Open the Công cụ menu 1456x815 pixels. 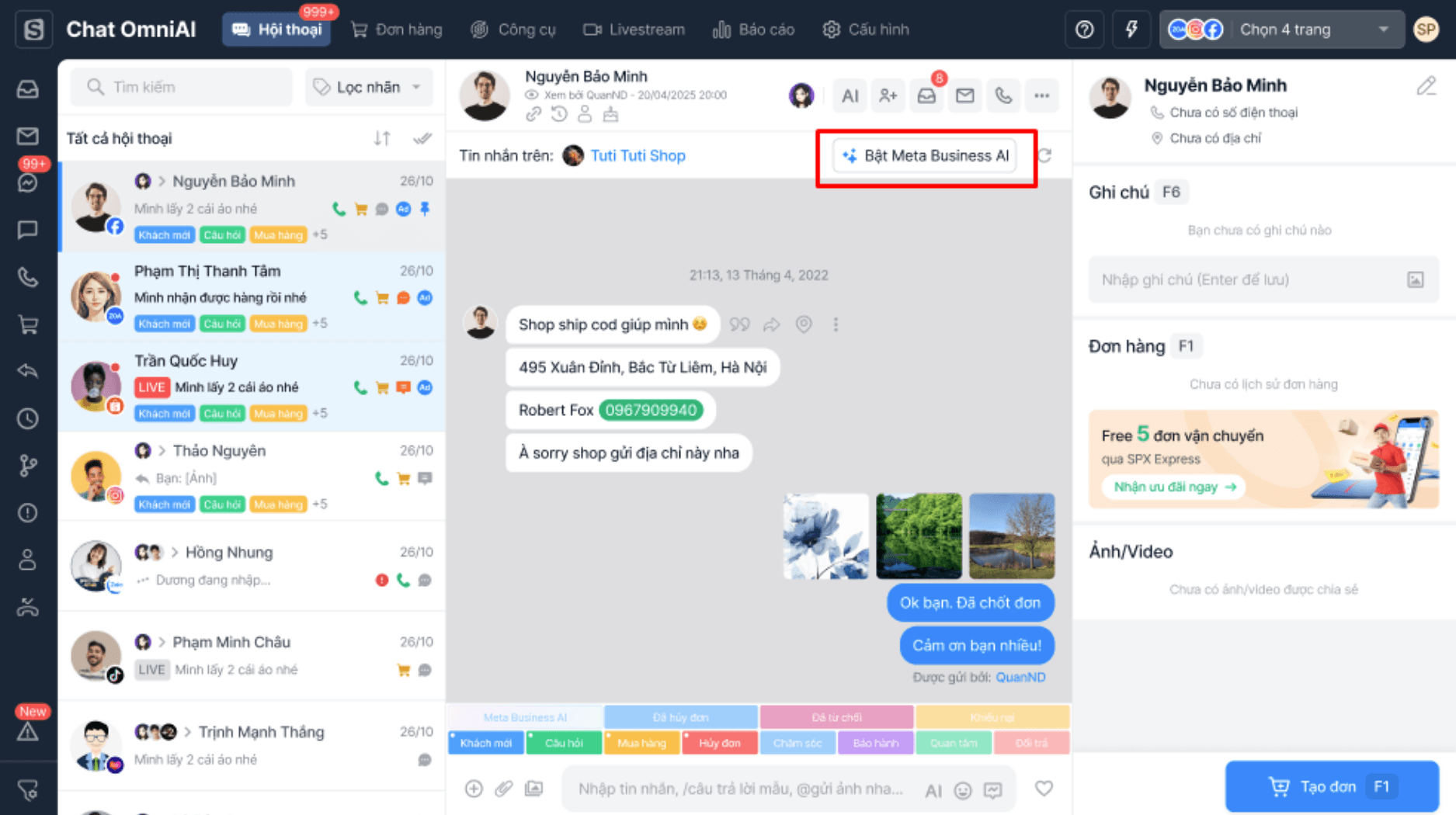tap(513, 29)
